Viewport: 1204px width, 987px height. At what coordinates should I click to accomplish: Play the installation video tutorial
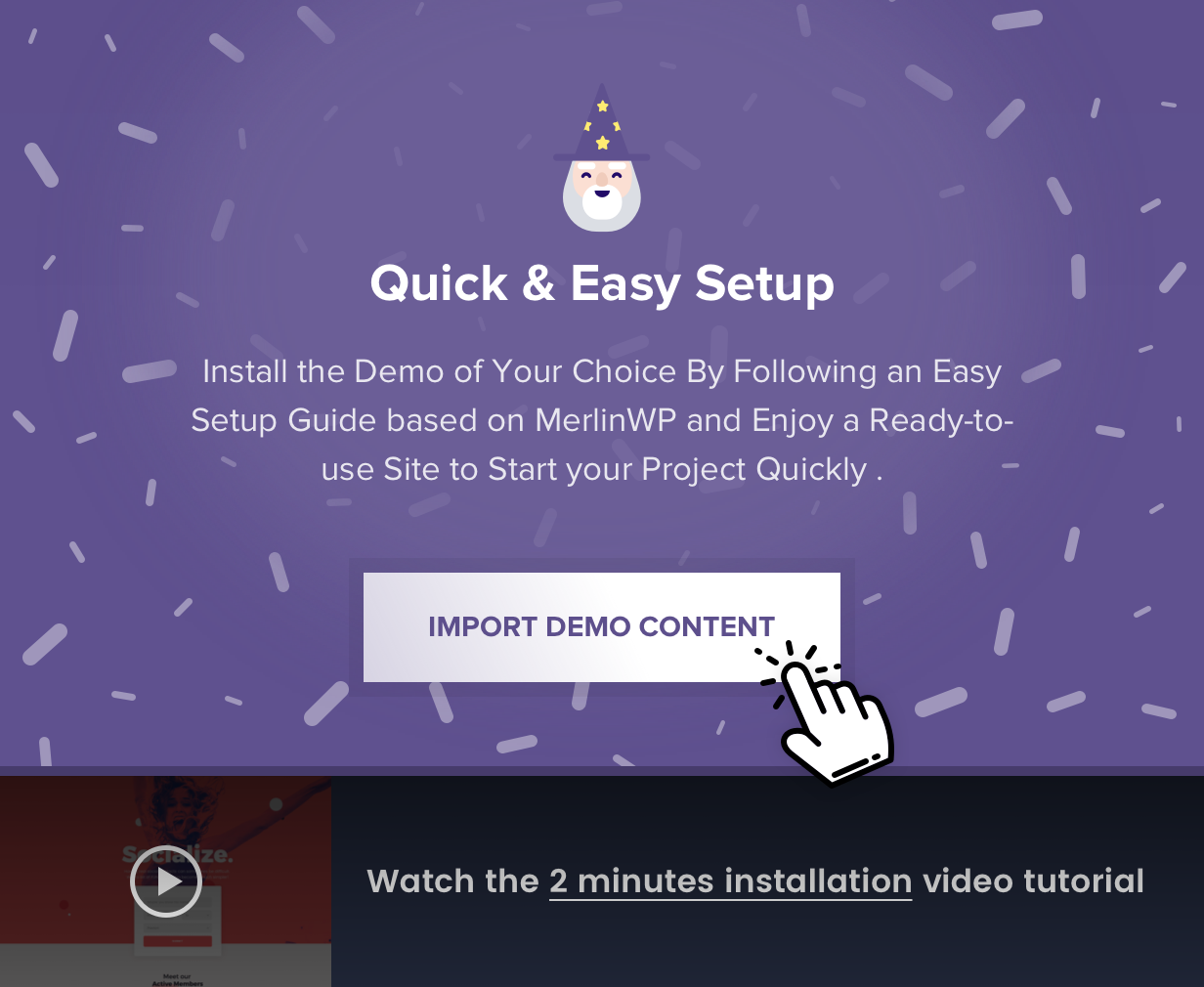[x=166, y=881]
